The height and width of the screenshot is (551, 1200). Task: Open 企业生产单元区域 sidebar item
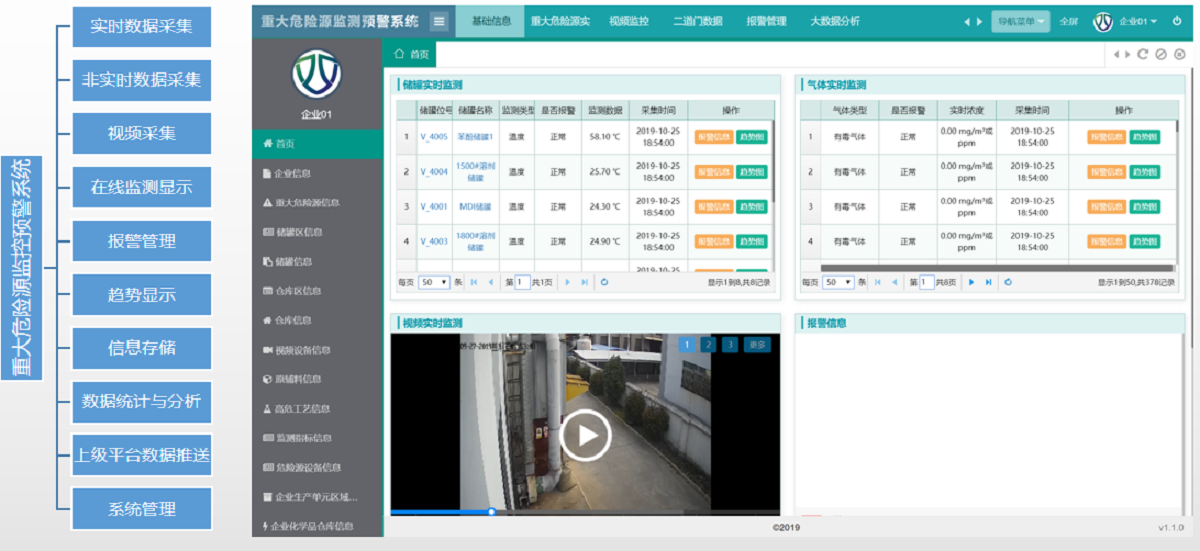(x=317, y=497)
